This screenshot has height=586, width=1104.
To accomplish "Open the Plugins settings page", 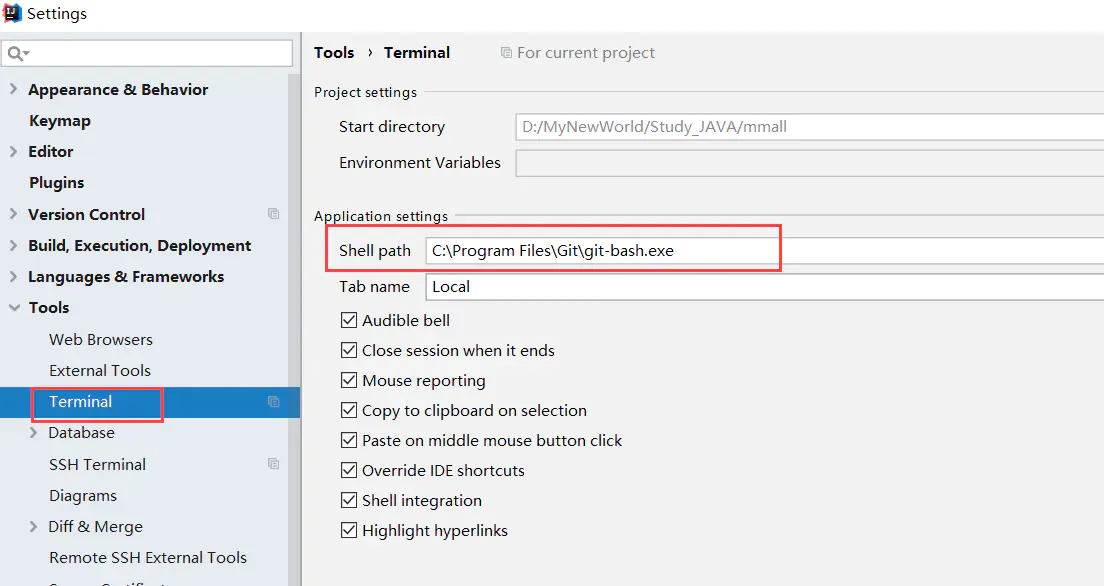I will click(56, 183).
